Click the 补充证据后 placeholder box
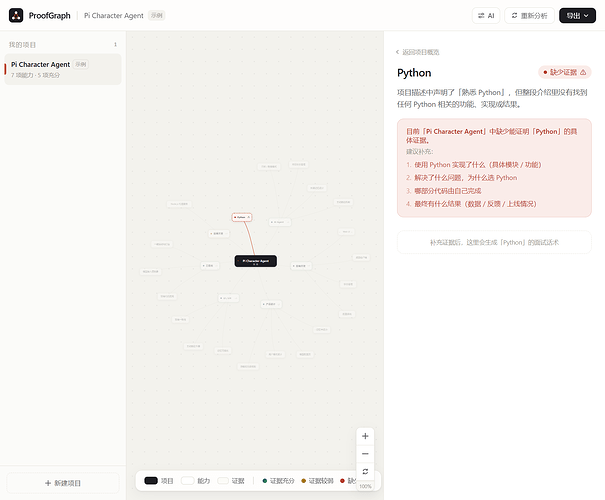 pos(494,242)
